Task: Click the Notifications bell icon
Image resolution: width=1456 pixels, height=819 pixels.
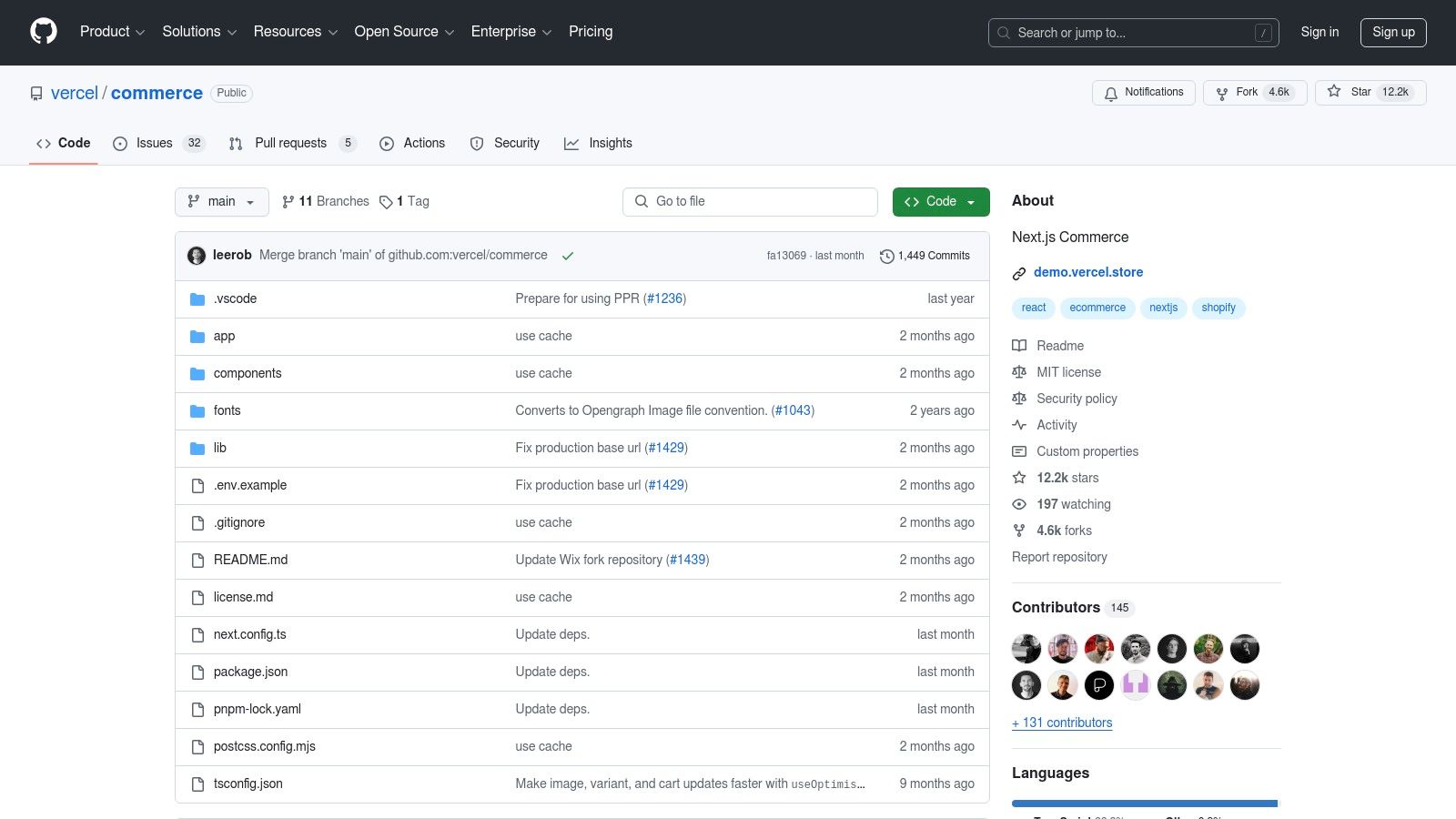Action: click(1111, 93)
